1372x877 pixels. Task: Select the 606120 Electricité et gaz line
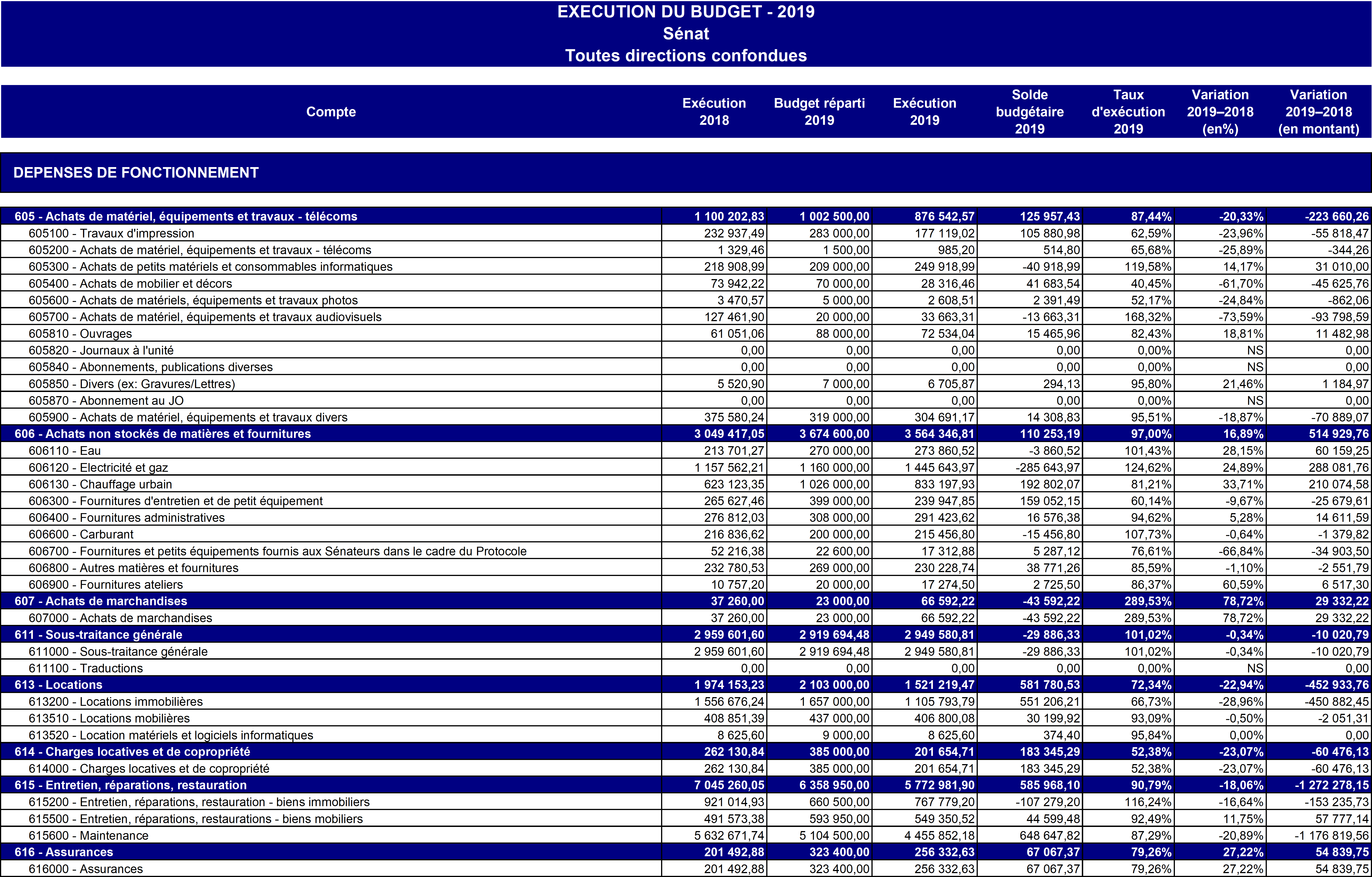coord(98,468)
